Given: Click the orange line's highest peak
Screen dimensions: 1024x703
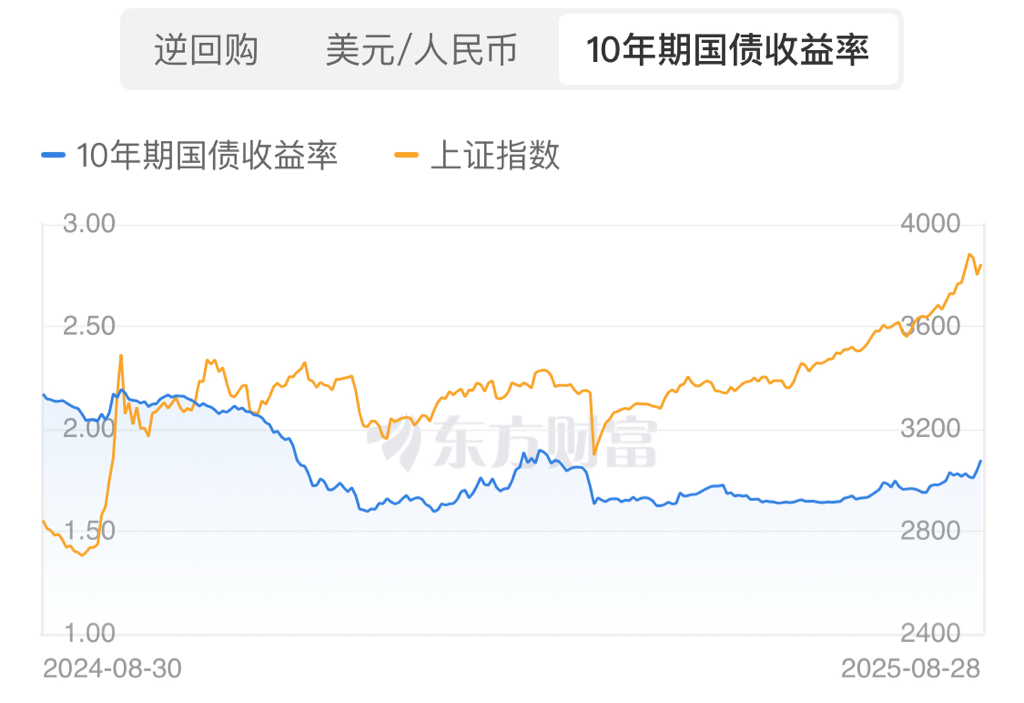Looking at the screenshot, I should (x=969, y=255).
